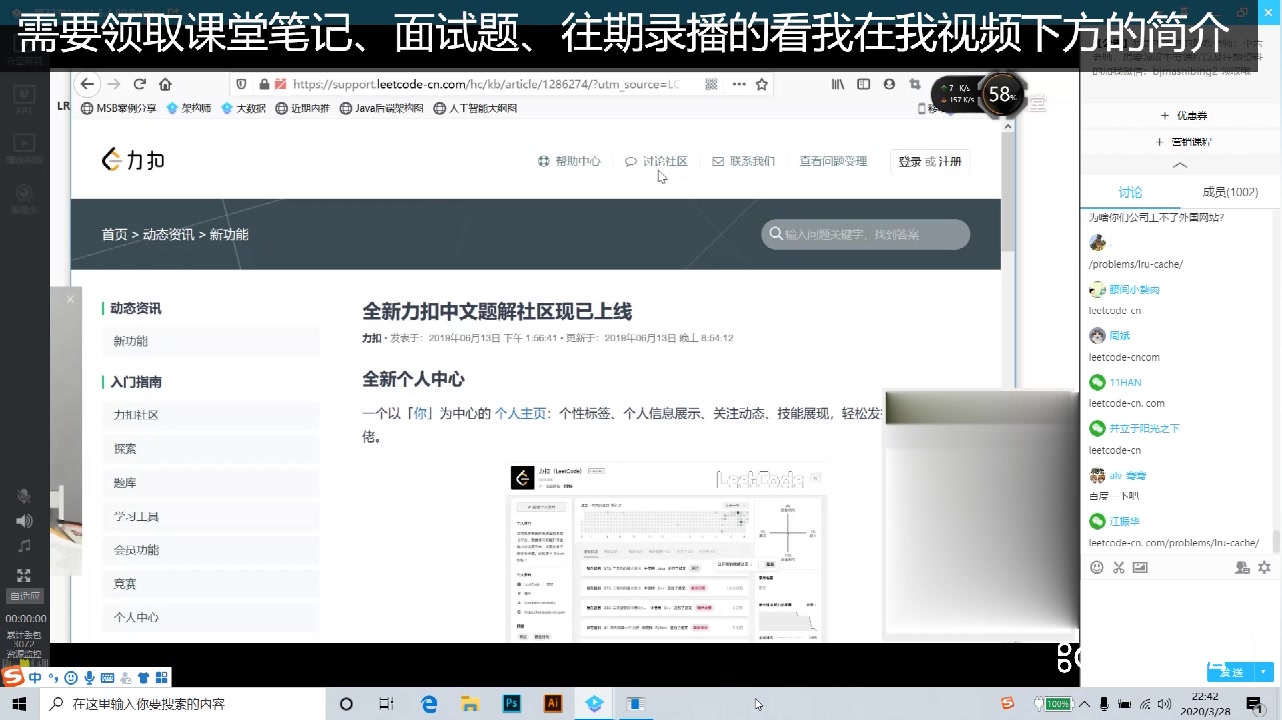Click the scissors screenshot icon in chat
The height and width of the screenshot is (720, 1282).
pyautogui.click(x=1119, y=567)
